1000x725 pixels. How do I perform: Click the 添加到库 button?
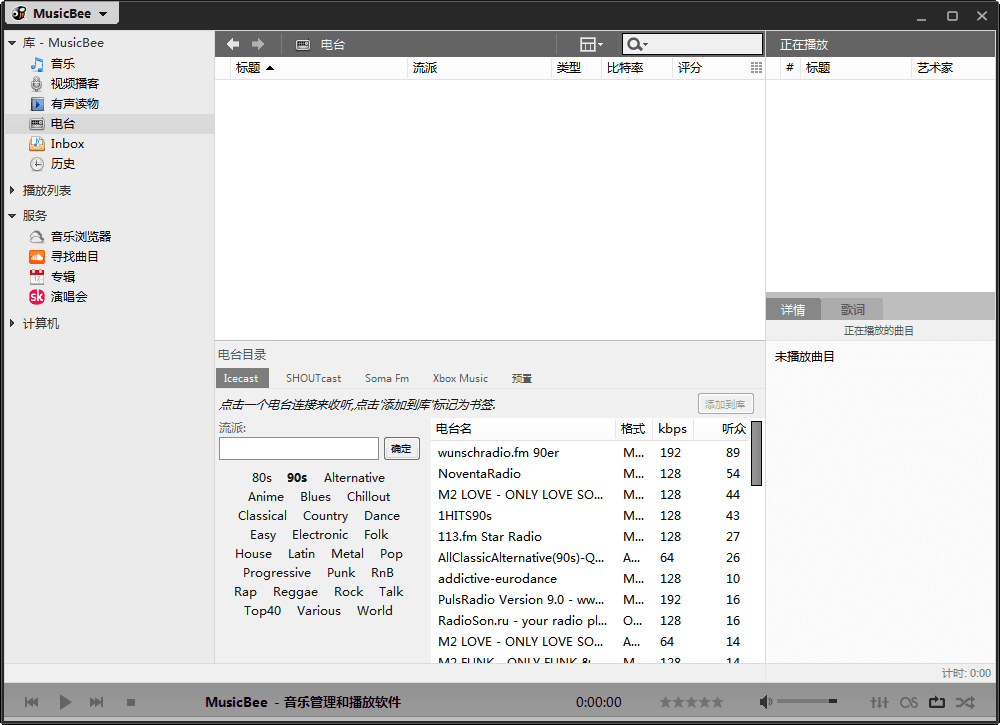[726, 404]
